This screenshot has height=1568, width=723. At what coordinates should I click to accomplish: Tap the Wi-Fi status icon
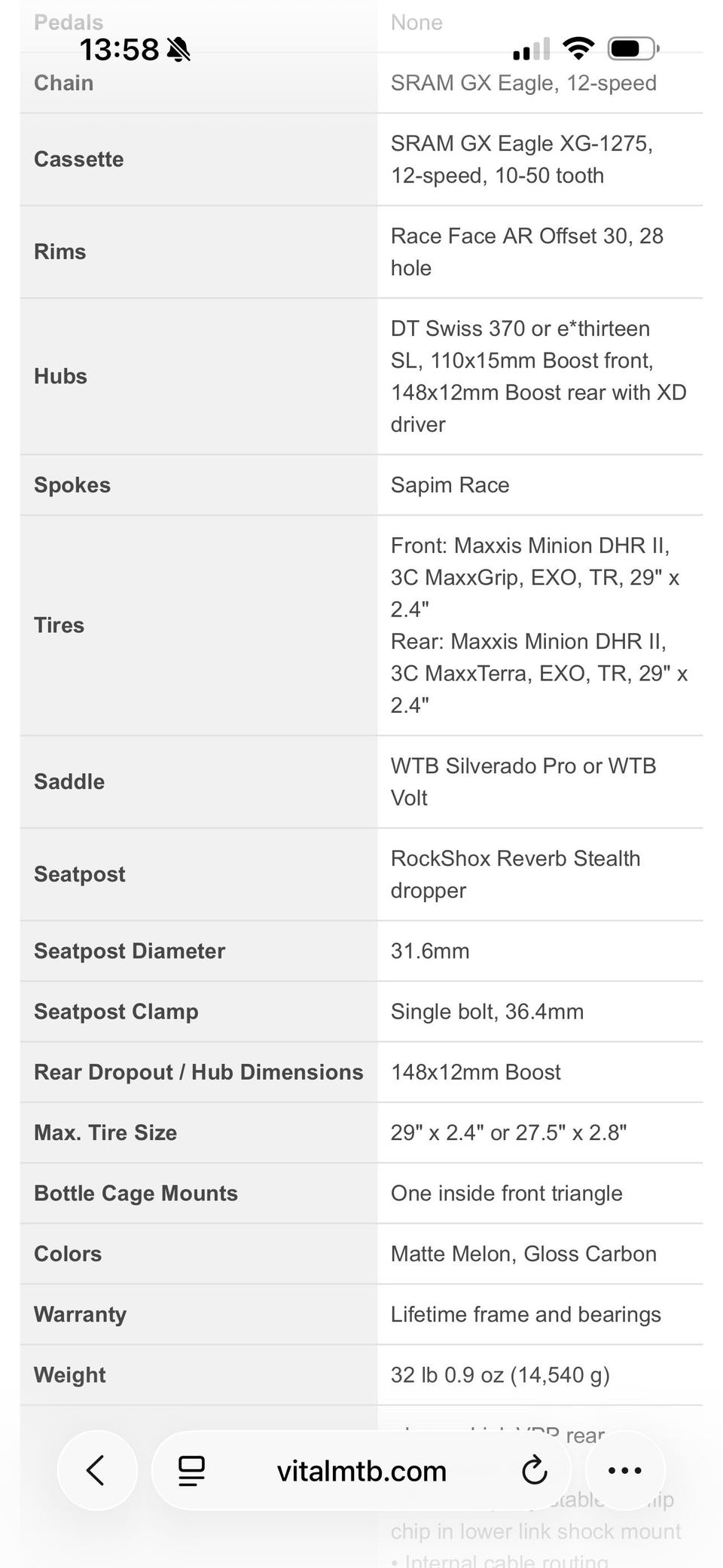(x=578, y=49)
